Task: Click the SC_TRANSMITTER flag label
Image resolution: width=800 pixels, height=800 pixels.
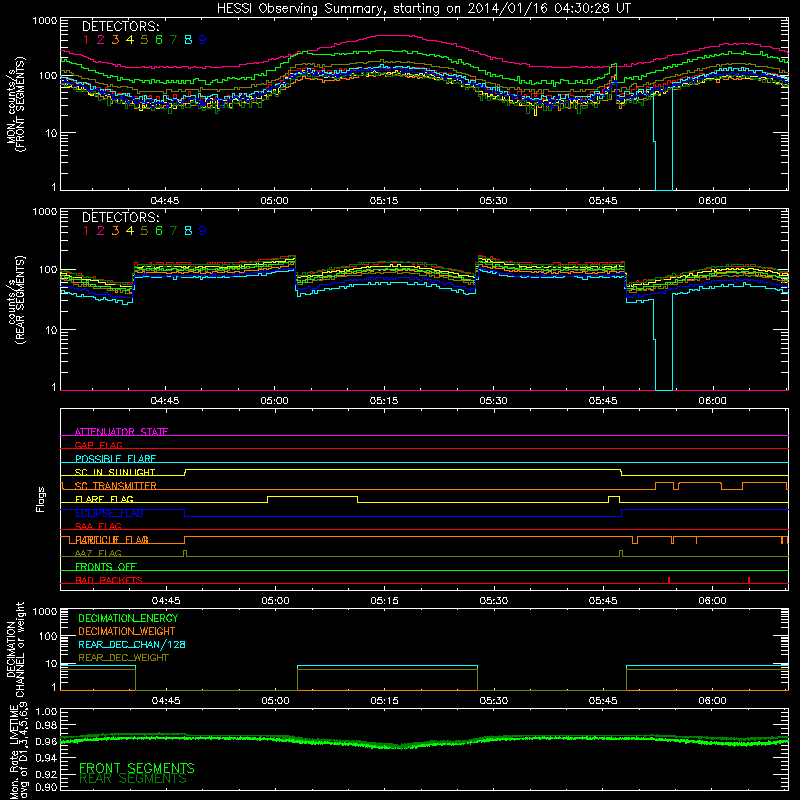Action: (115, 486)
